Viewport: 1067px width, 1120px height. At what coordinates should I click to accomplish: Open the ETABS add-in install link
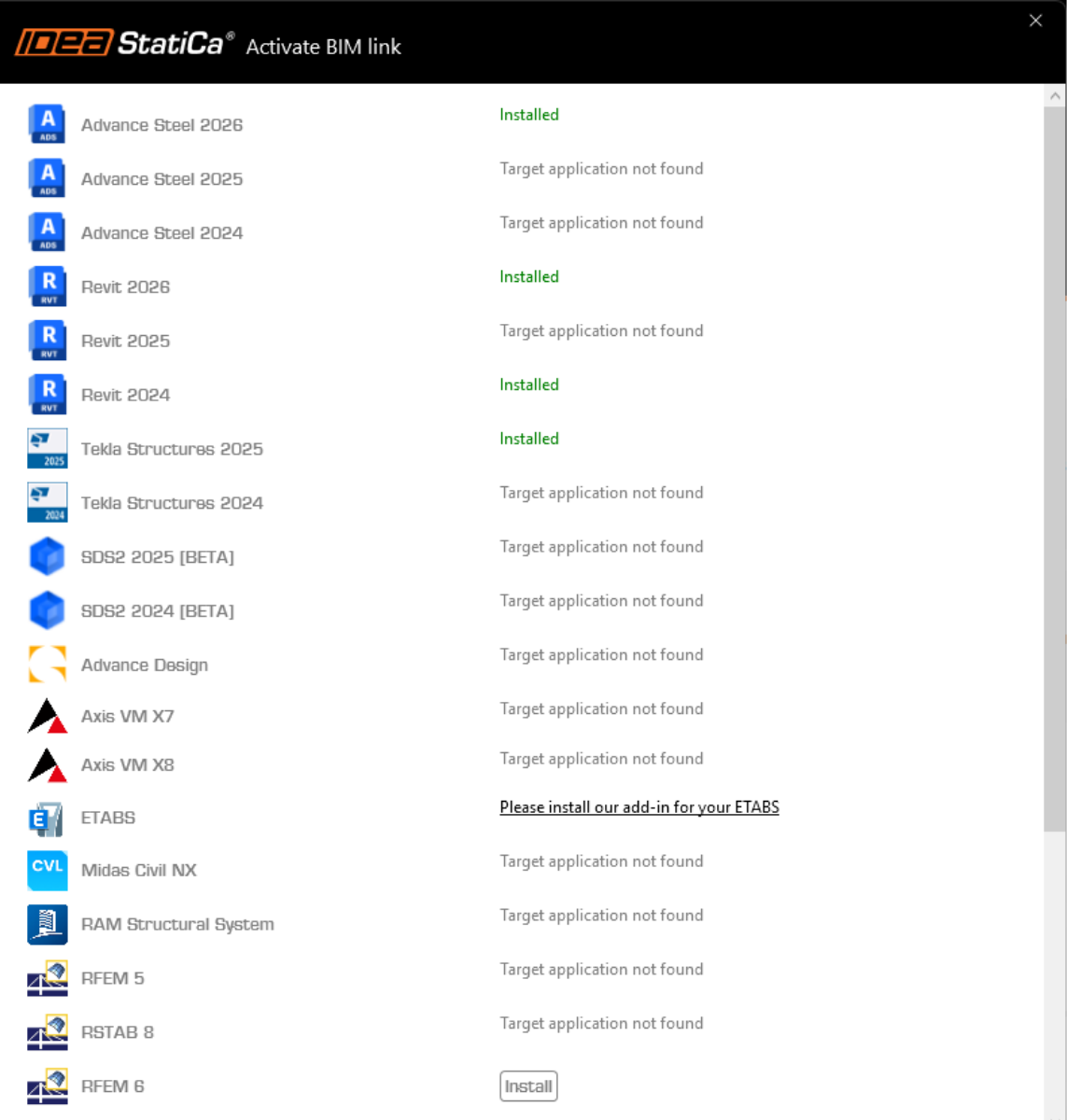639,807
